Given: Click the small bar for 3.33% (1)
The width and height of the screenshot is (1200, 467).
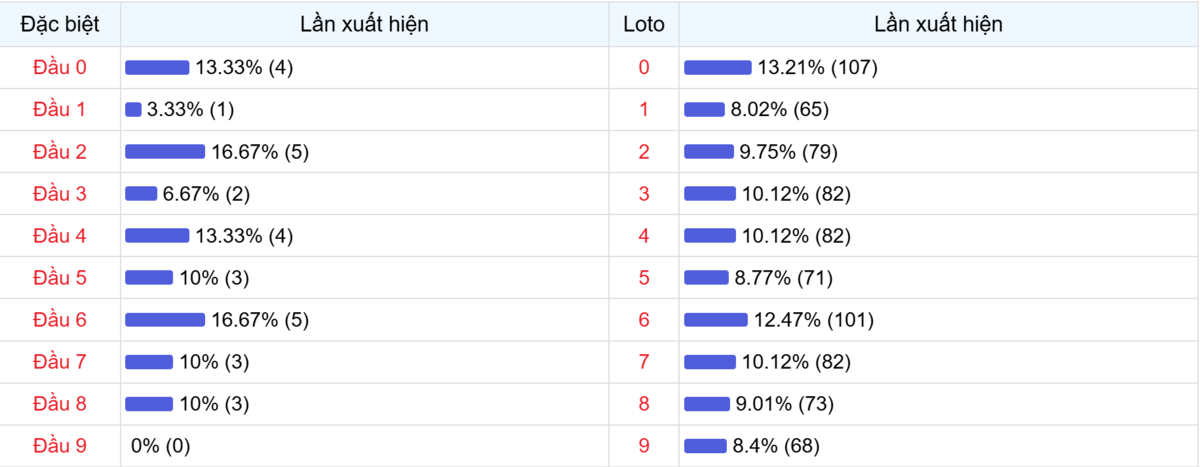Looking at the screenshot, I should point(133,110).
